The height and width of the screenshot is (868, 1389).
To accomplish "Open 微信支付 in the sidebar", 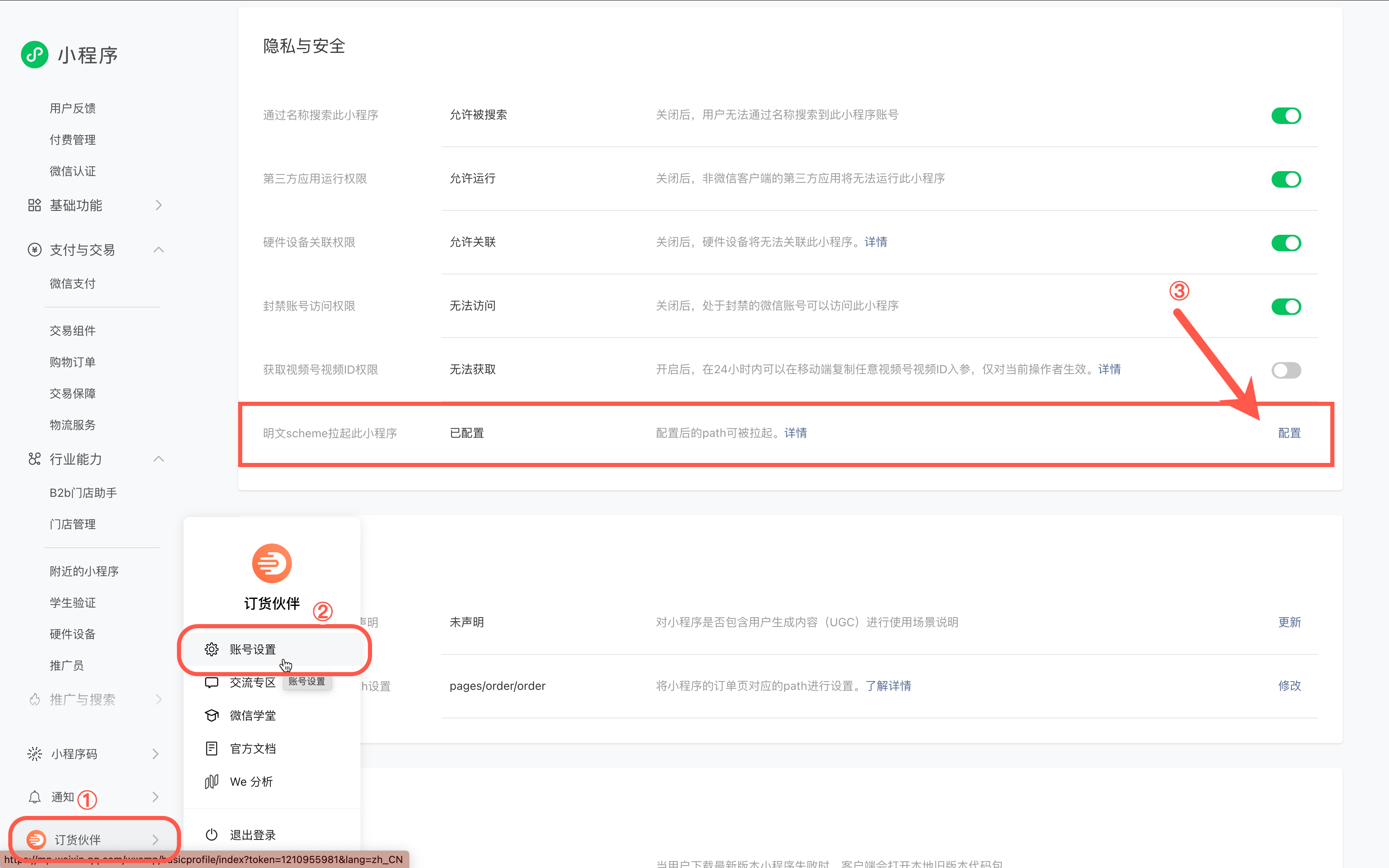I will click(72, 284).
